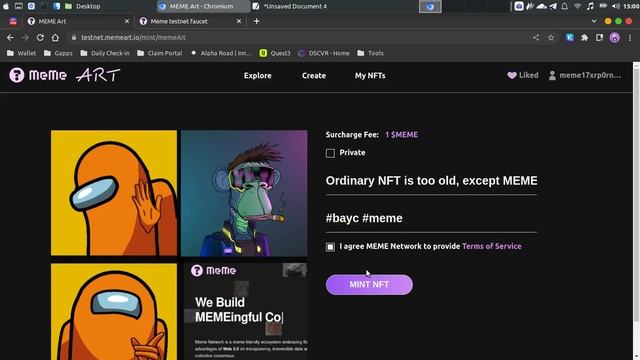Switch to the Unsaved Document 4 window
This screenshot has width=640, height=360.
coord(290,6)
